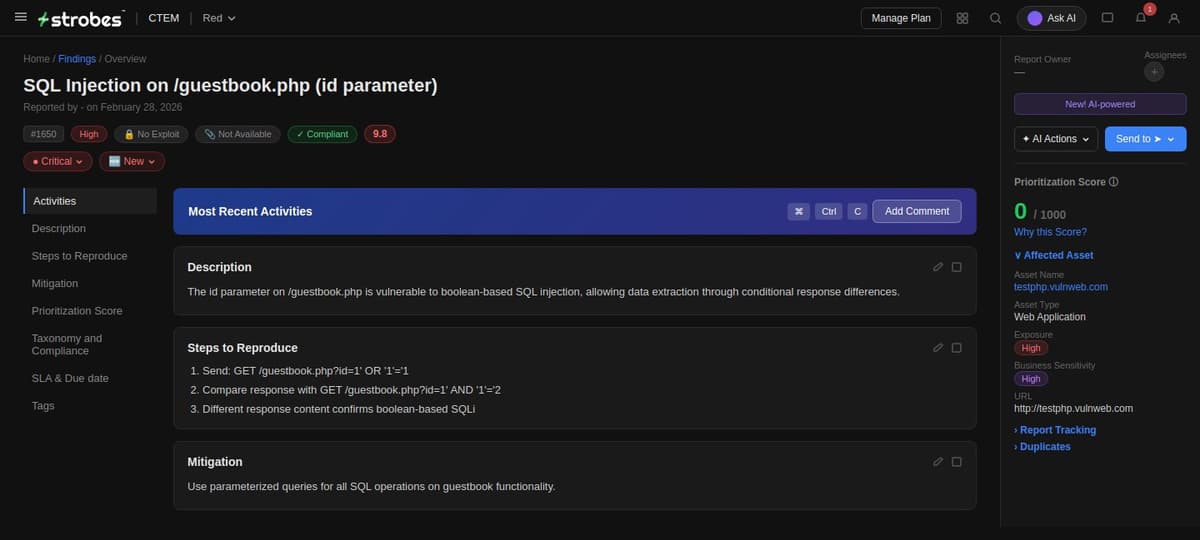Click the Compliant tag
This screenshot has width=1200, height=540.
322,134
